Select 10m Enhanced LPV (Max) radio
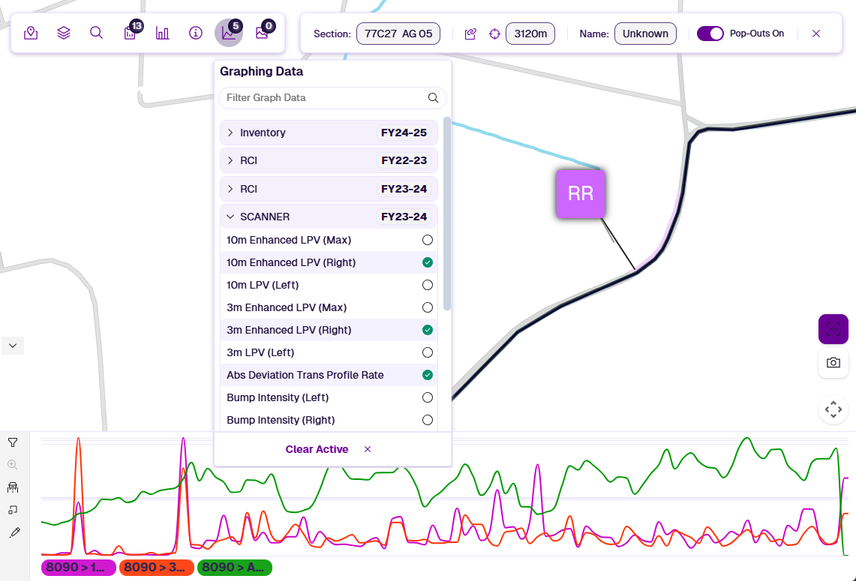856x581 pixels. [x=427, y=240]
